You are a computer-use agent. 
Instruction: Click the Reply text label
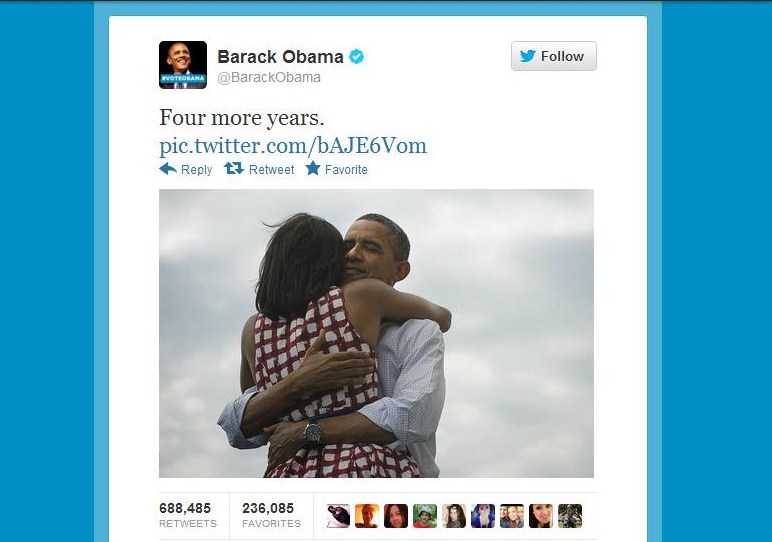coord(196,170)
